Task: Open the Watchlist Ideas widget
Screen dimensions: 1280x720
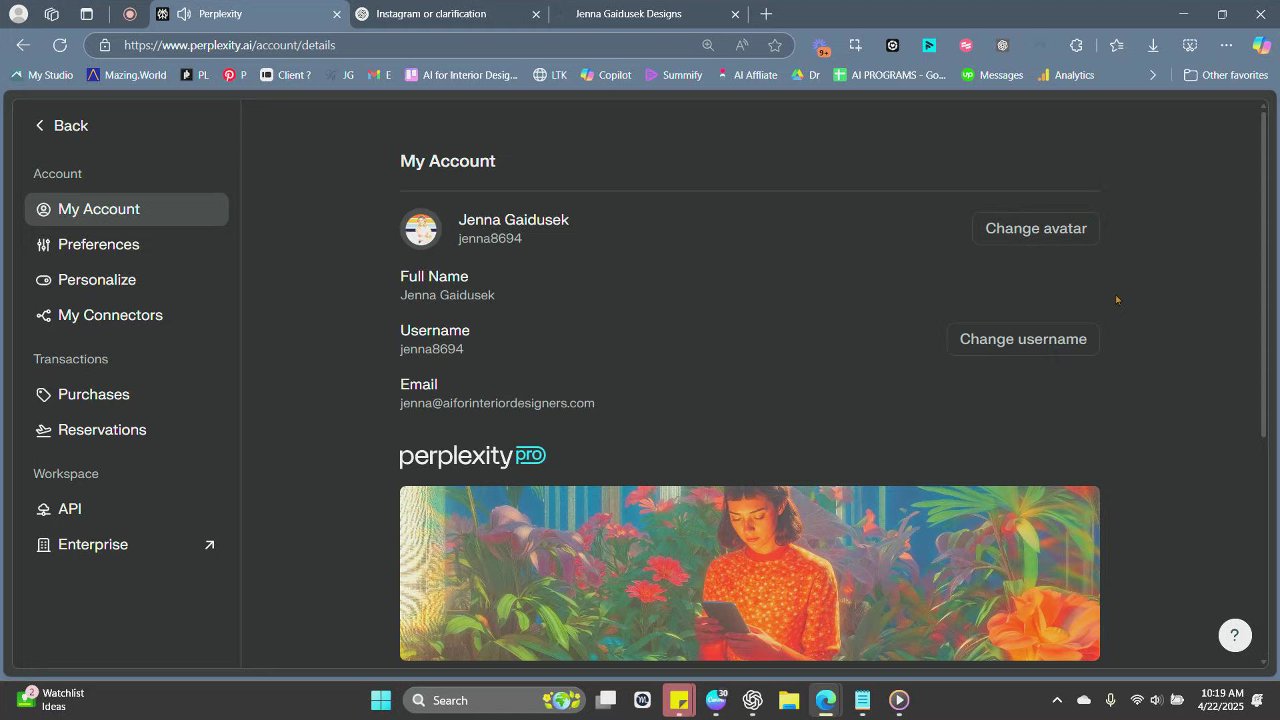Action: point(50,699)
